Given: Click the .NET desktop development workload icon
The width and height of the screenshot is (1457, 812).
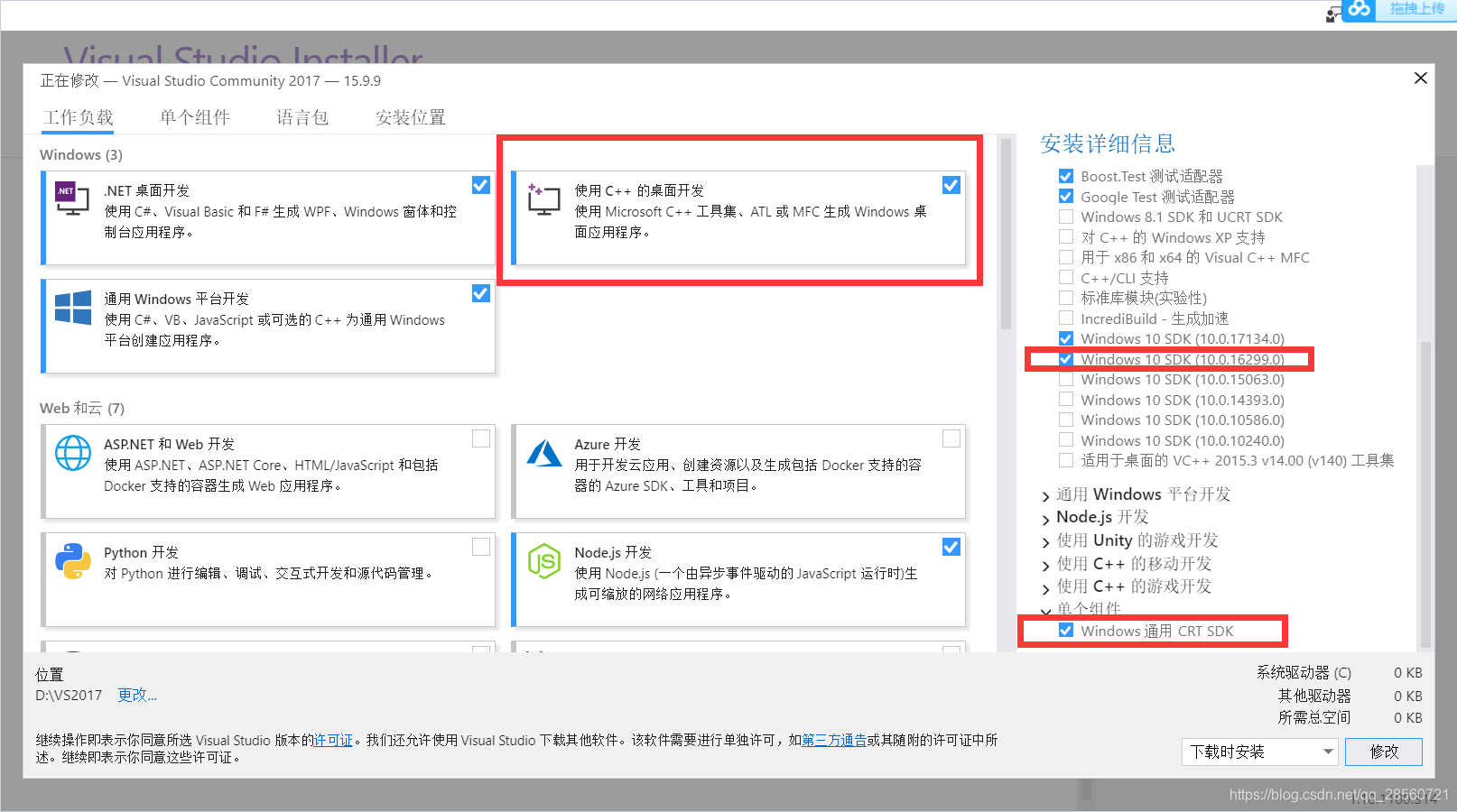Looking at the screenshot, I should point(72,198).
